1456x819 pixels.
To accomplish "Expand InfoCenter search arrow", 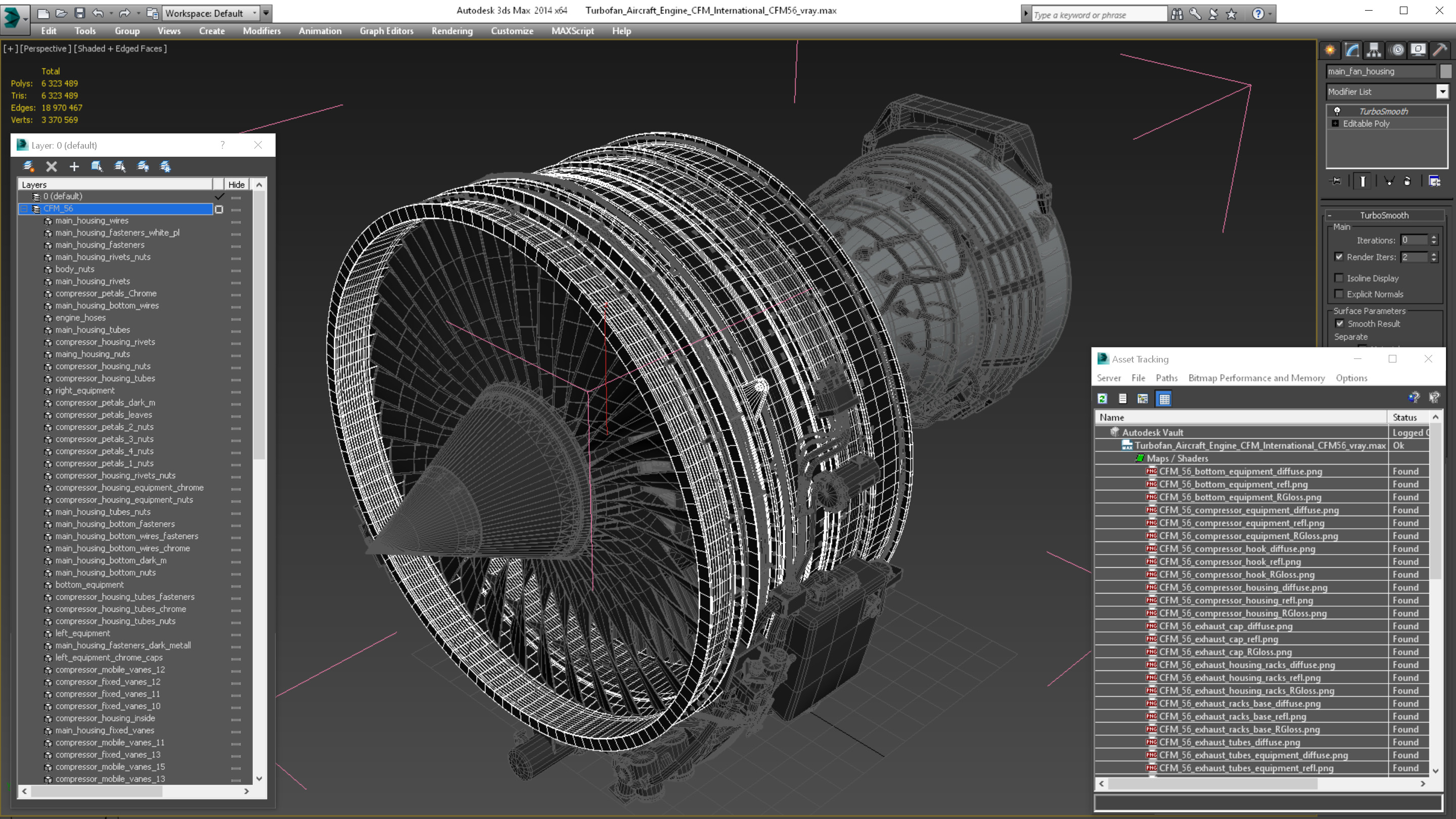I will [1026, 14].
